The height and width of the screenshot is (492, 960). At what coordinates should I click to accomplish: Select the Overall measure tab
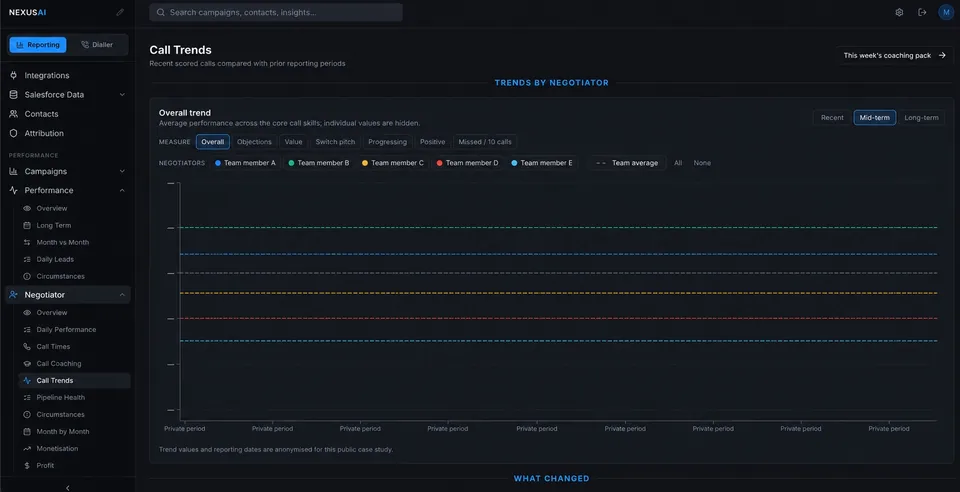point(212,142)
